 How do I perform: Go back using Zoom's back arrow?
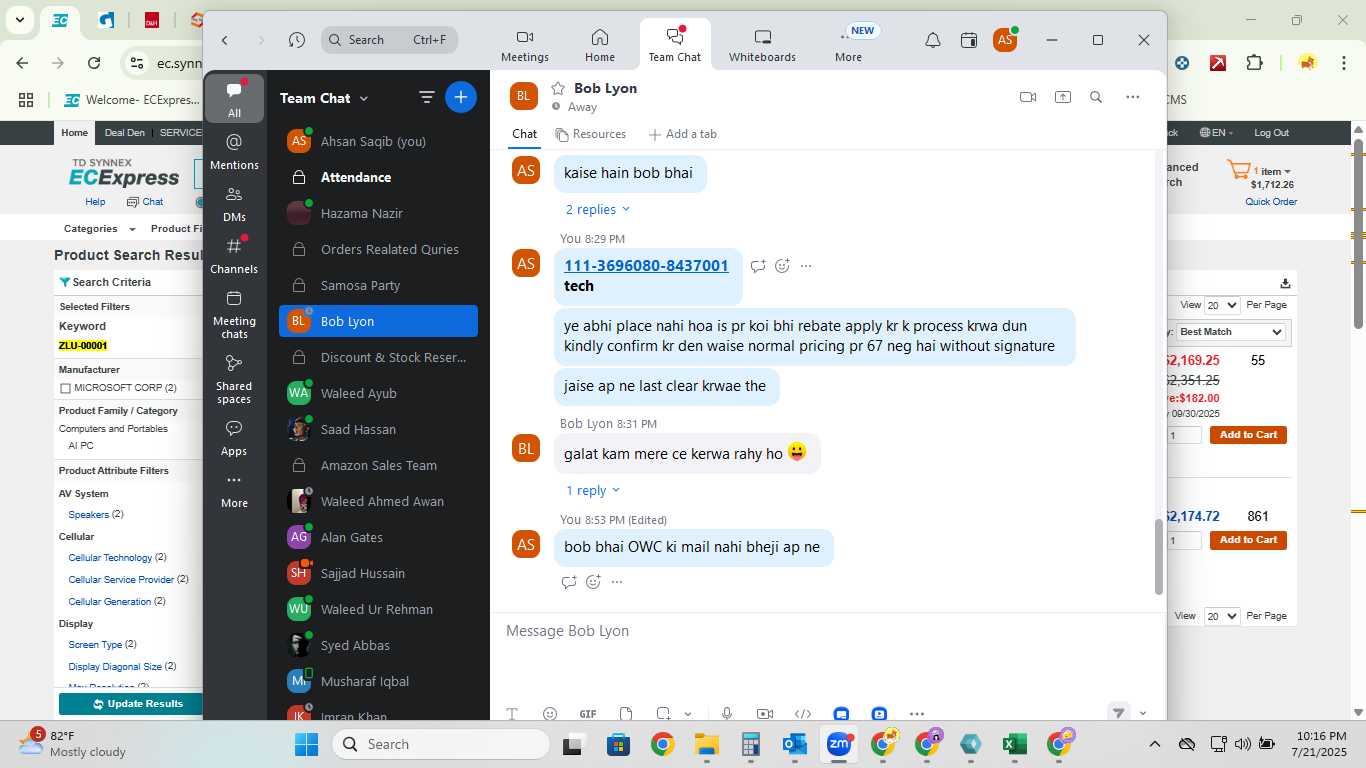[225, 40]
